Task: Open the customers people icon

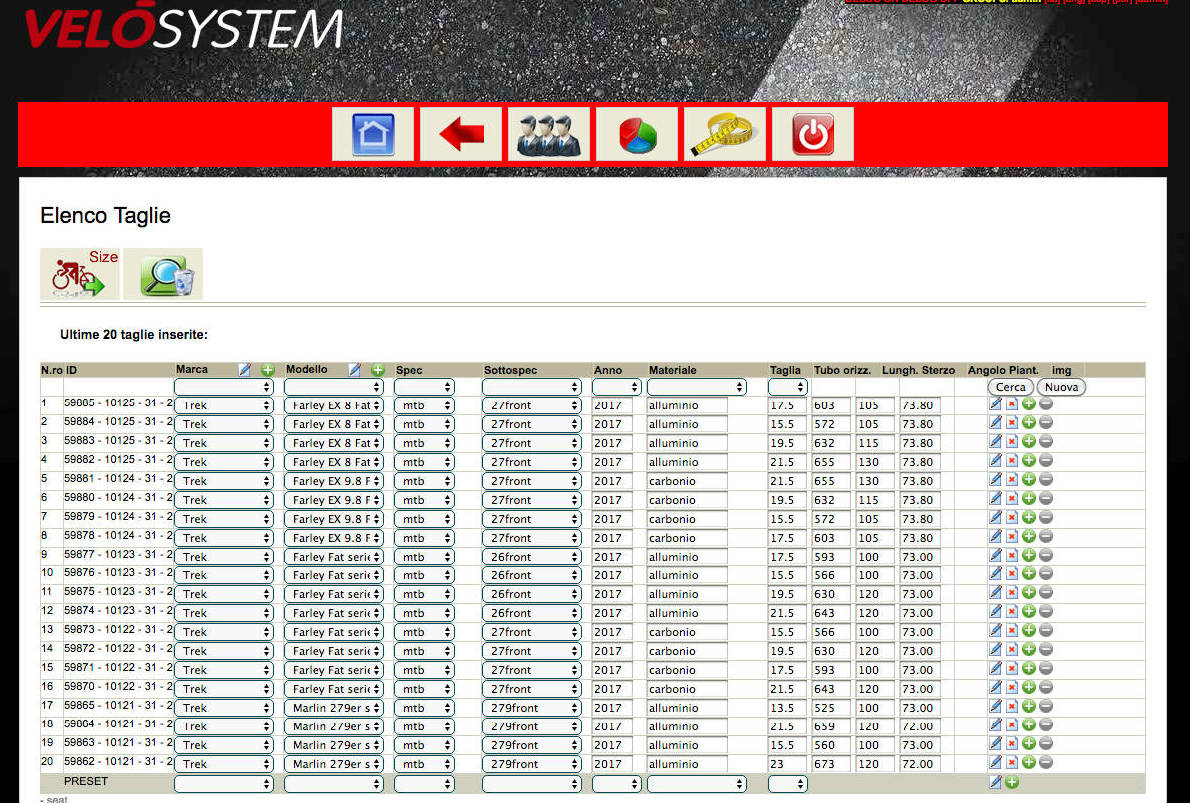Action: tap(549, 134)
